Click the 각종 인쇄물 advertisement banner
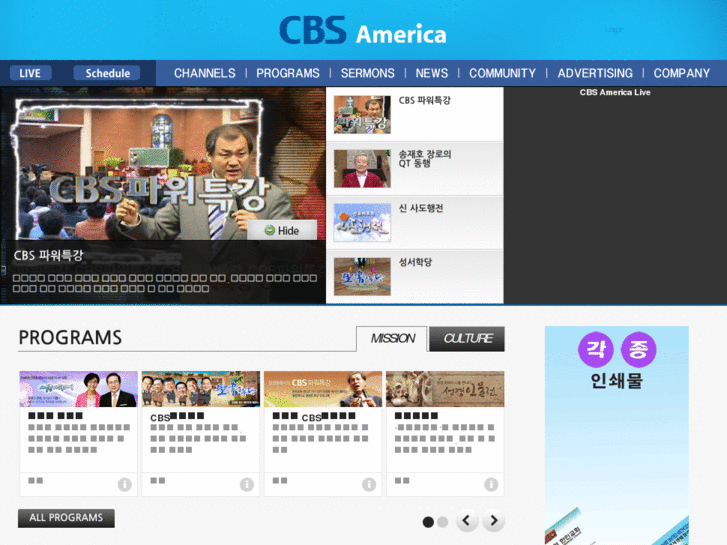This screenshot has width=727, height=545. 617,435
